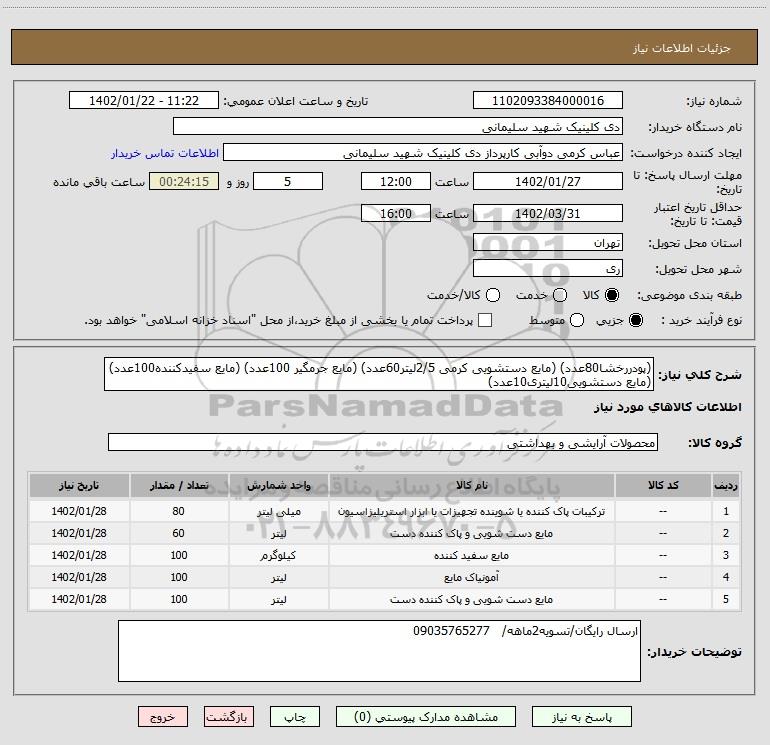Click the جزئیات اطلاعات نیاز header title
The height and width of the screenshot is (745, 770).
click(682, 48)
